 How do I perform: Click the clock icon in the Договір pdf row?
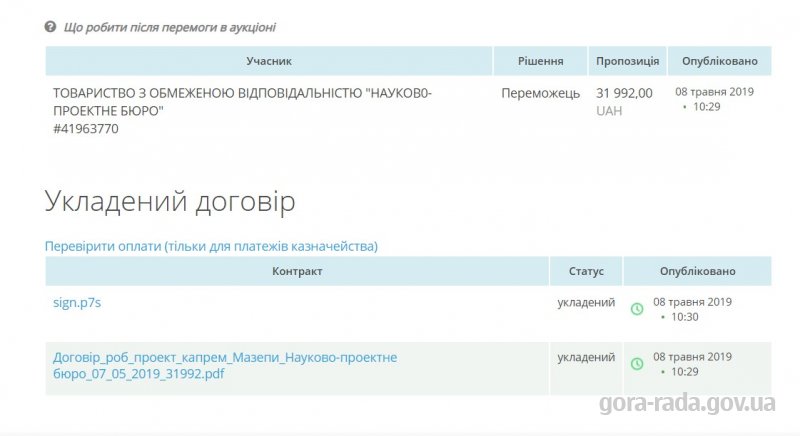pos(637,364)
